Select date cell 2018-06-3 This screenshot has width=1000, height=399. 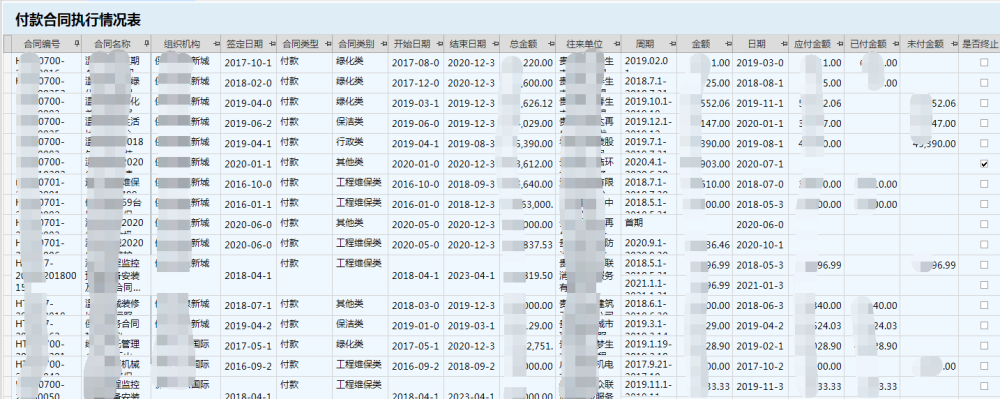pos(760,305)
